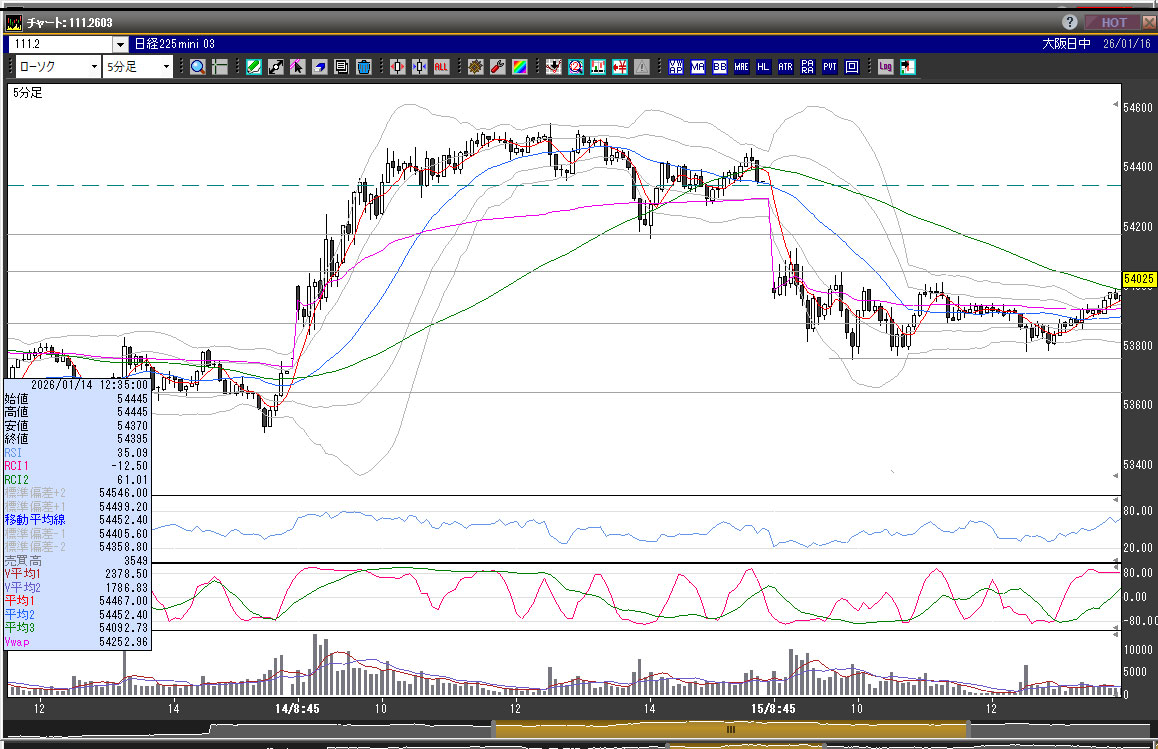Toggle the BB Bollinger Bands indicator
Screen dimensions: 1158x749
tap(720, 67)
